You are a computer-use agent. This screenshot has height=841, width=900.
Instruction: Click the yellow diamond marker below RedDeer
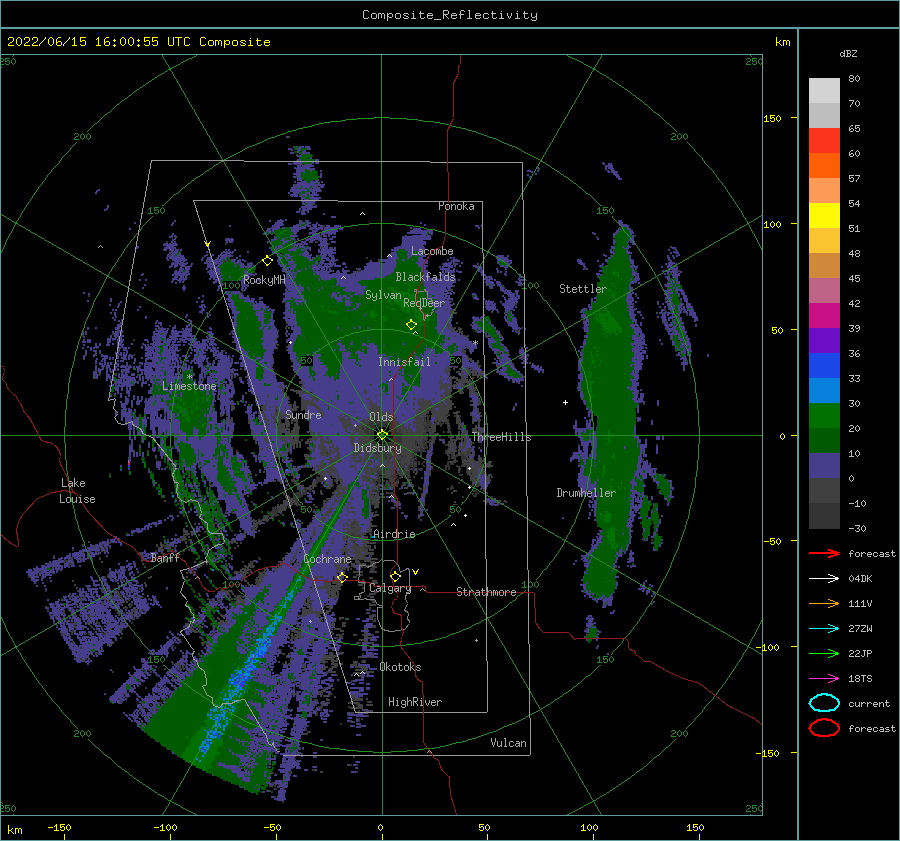pos(411,325)
